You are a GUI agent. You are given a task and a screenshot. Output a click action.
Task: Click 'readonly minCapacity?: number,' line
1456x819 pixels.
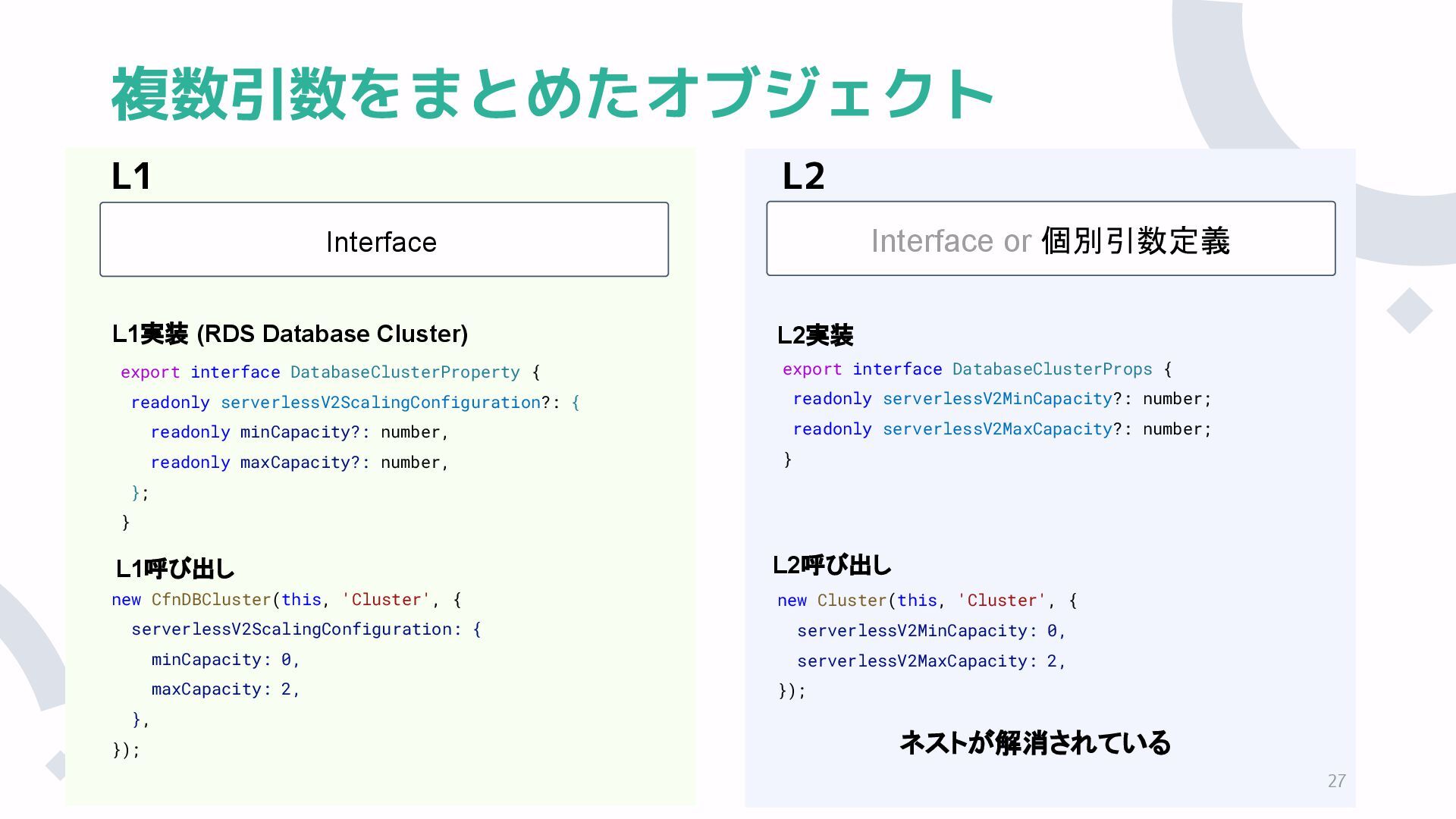(x=300, y=432)
